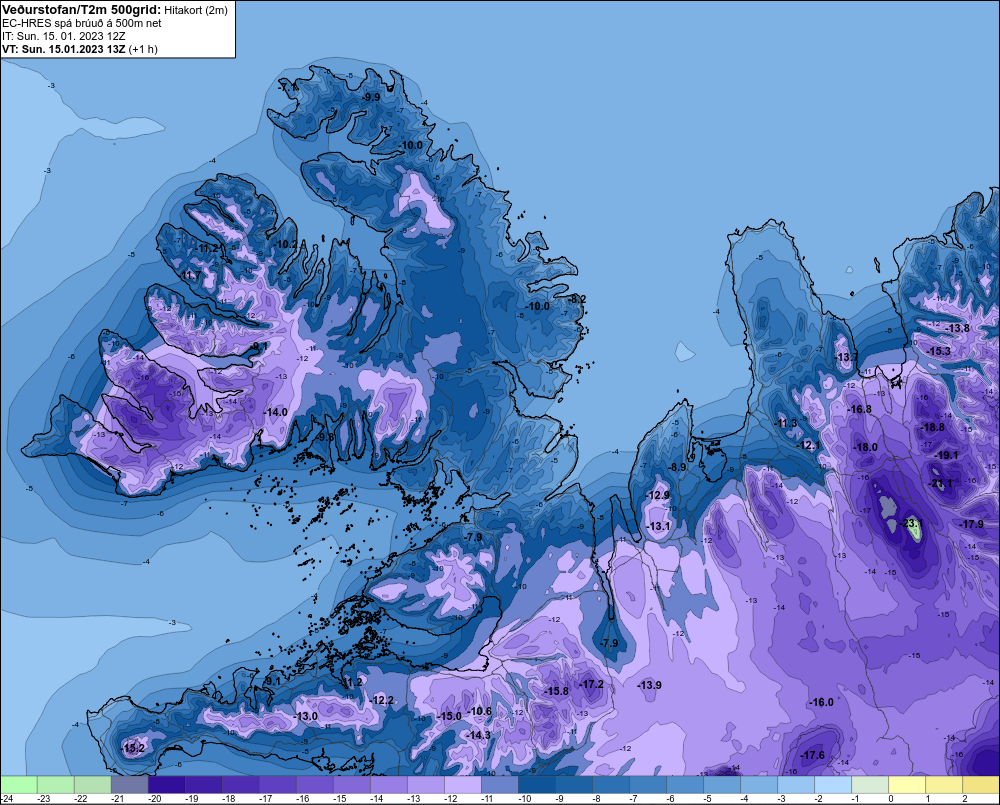
Task: Click the -12.1 temperature value
Action: (809, 445)
